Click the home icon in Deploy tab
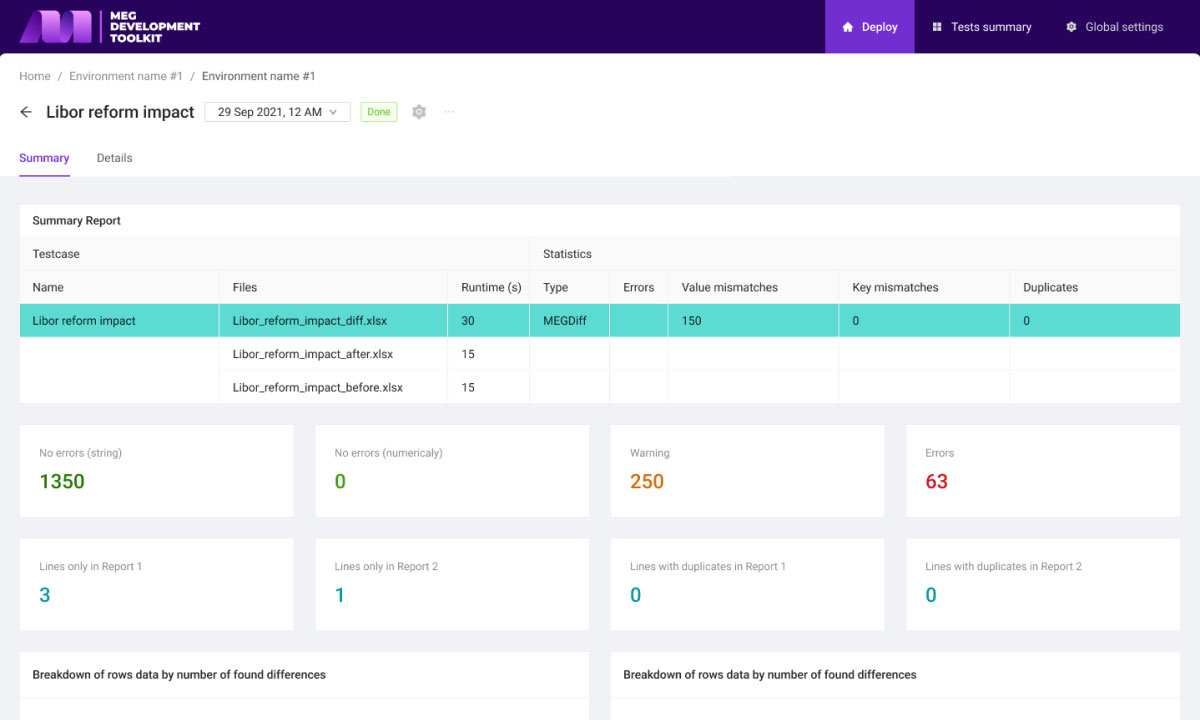This screenshot has width=1200, height=720. (x=848, y=27)
